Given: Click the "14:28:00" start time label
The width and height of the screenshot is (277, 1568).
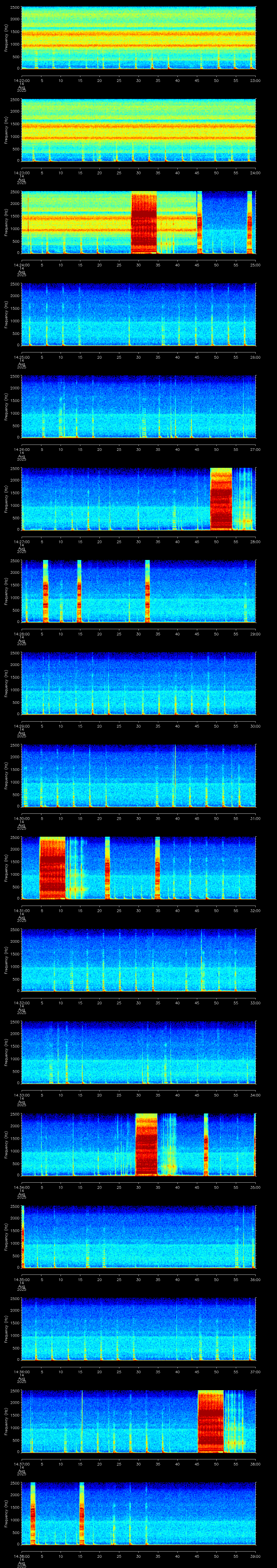Looking at the screenshot, I should tap(21, 634).
